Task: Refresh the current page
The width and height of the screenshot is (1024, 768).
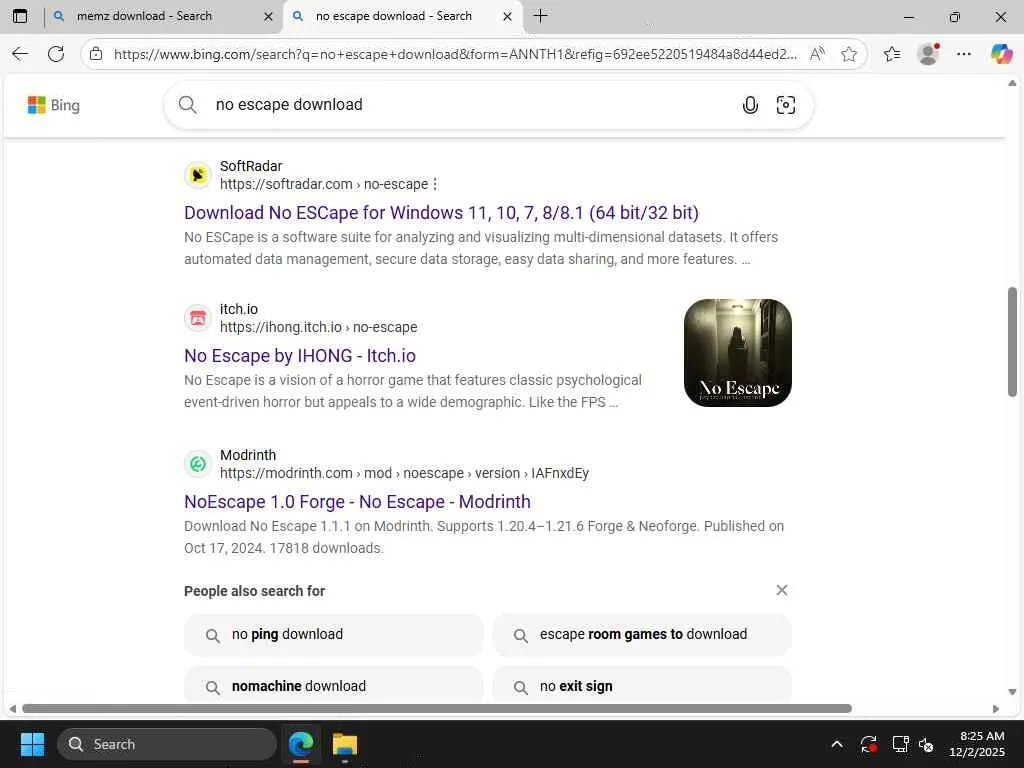Action: 56,54
